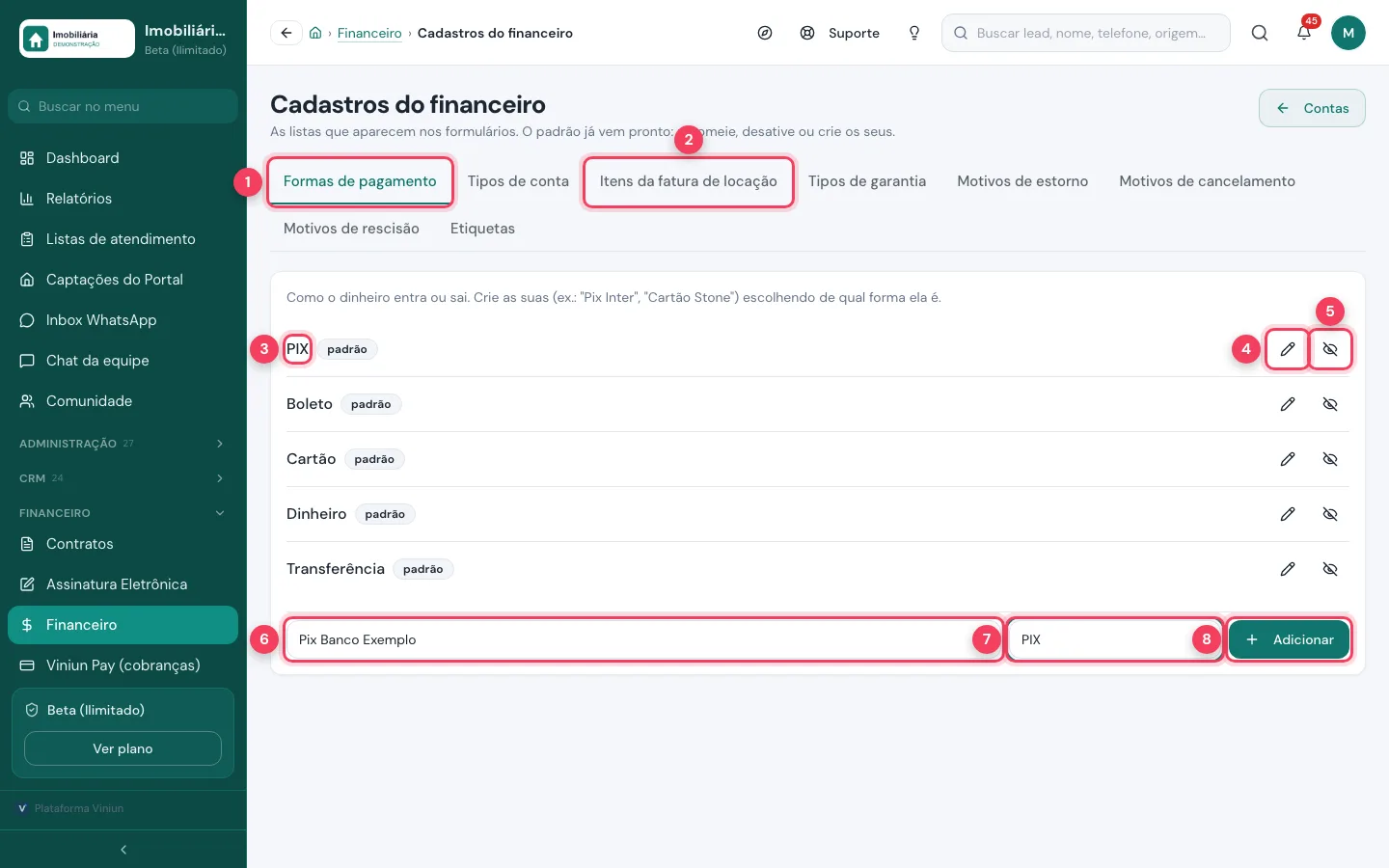Collapse the sidebar with the bottom chevron
1389x868 pixels.
[x=123, y=850]
